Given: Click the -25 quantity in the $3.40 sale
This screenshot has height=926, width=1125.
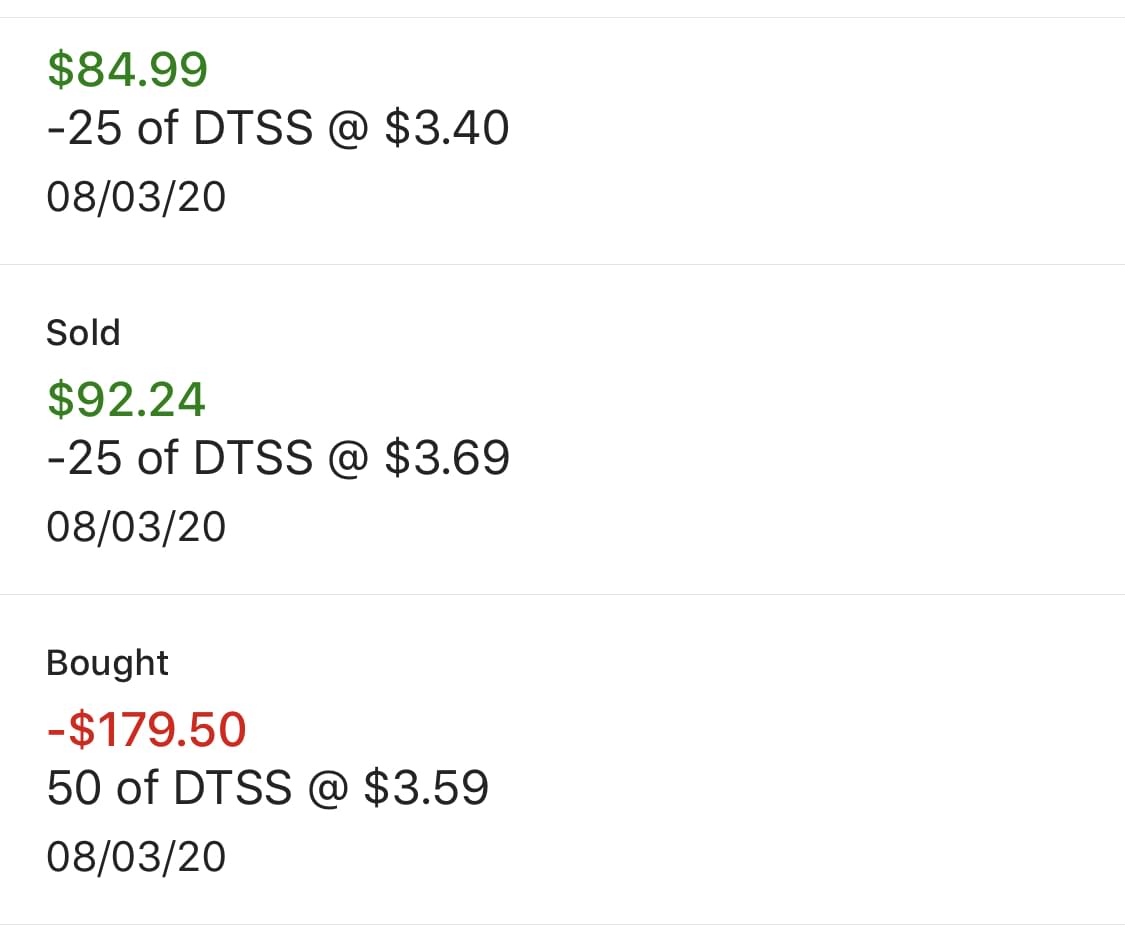Looking at the screenshot, I should (x=85, y=129).
